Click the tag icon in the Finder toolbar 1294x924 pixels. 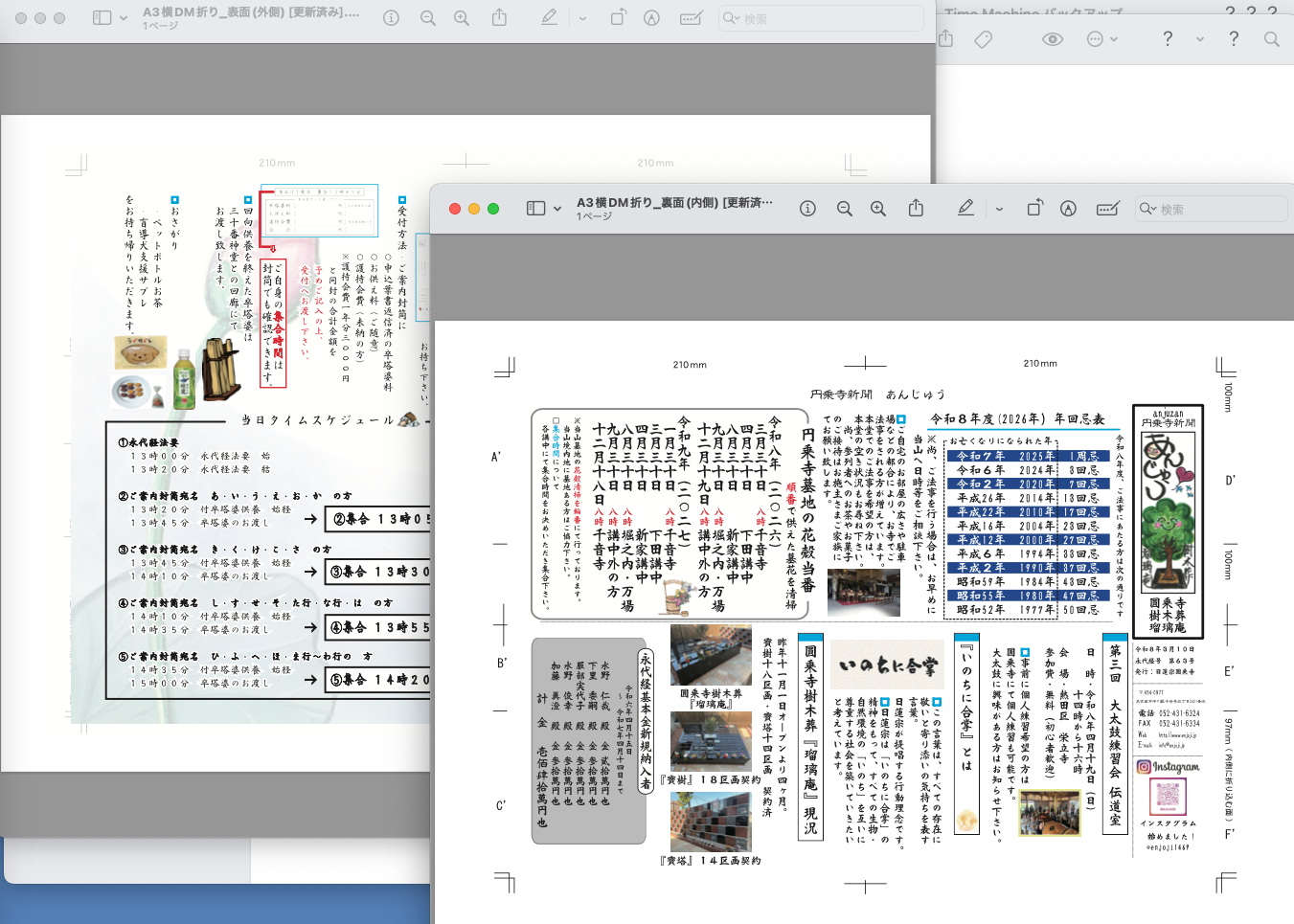983,39
